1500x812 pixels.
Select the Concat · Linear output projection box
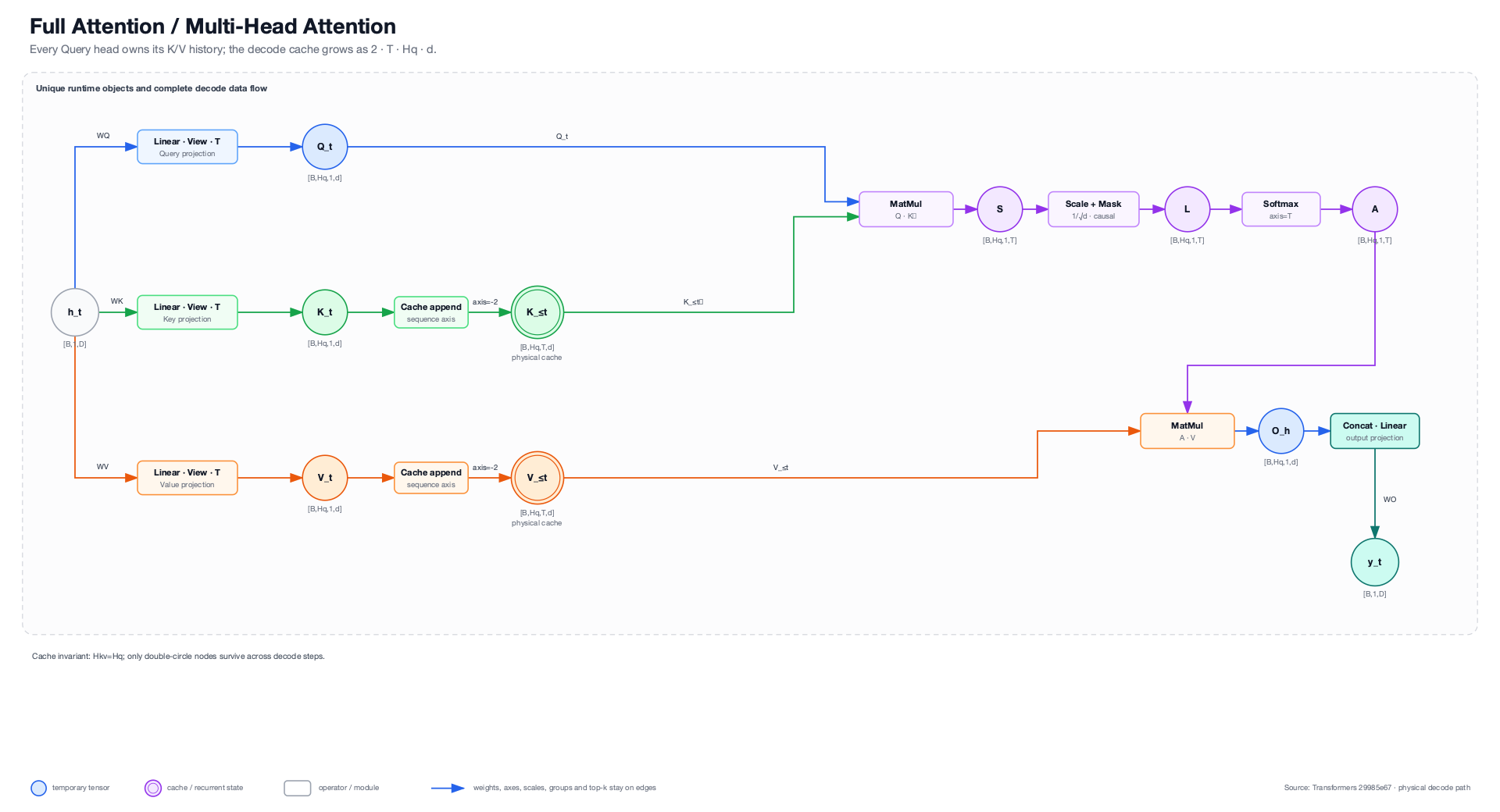coord(1375,431)
